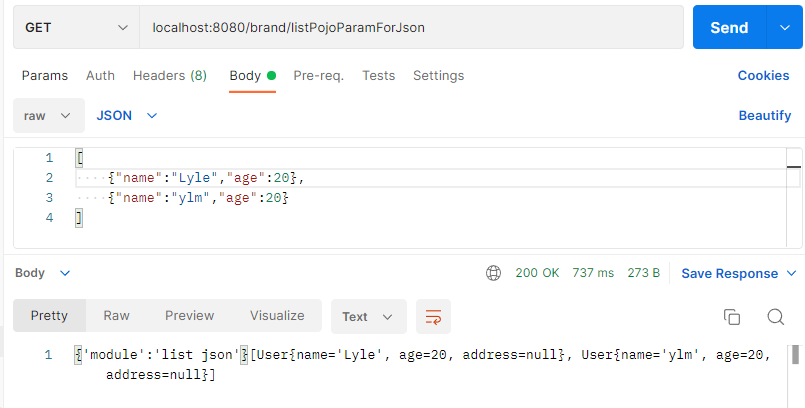Search the response with the magnifier icon
Image resolution: width=805 pixels, height=408 pixels.
tap(776, 317)
